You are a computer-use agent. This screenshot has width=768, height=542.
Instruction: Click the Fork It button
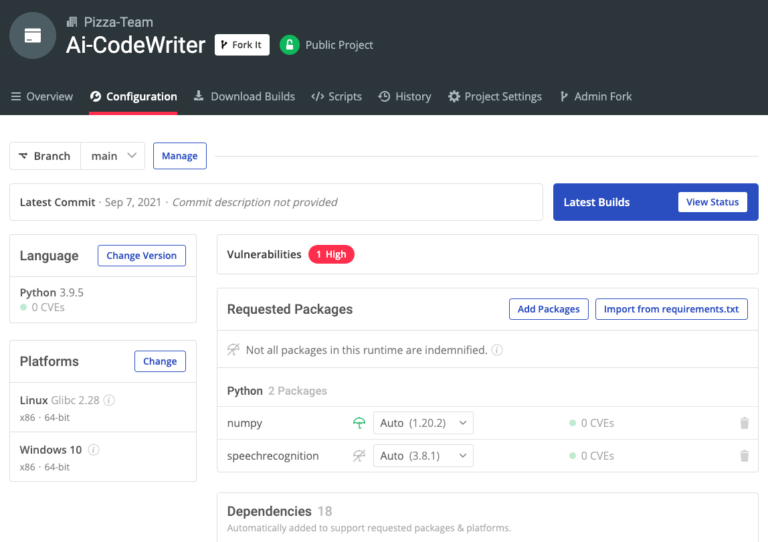point(242,45)
